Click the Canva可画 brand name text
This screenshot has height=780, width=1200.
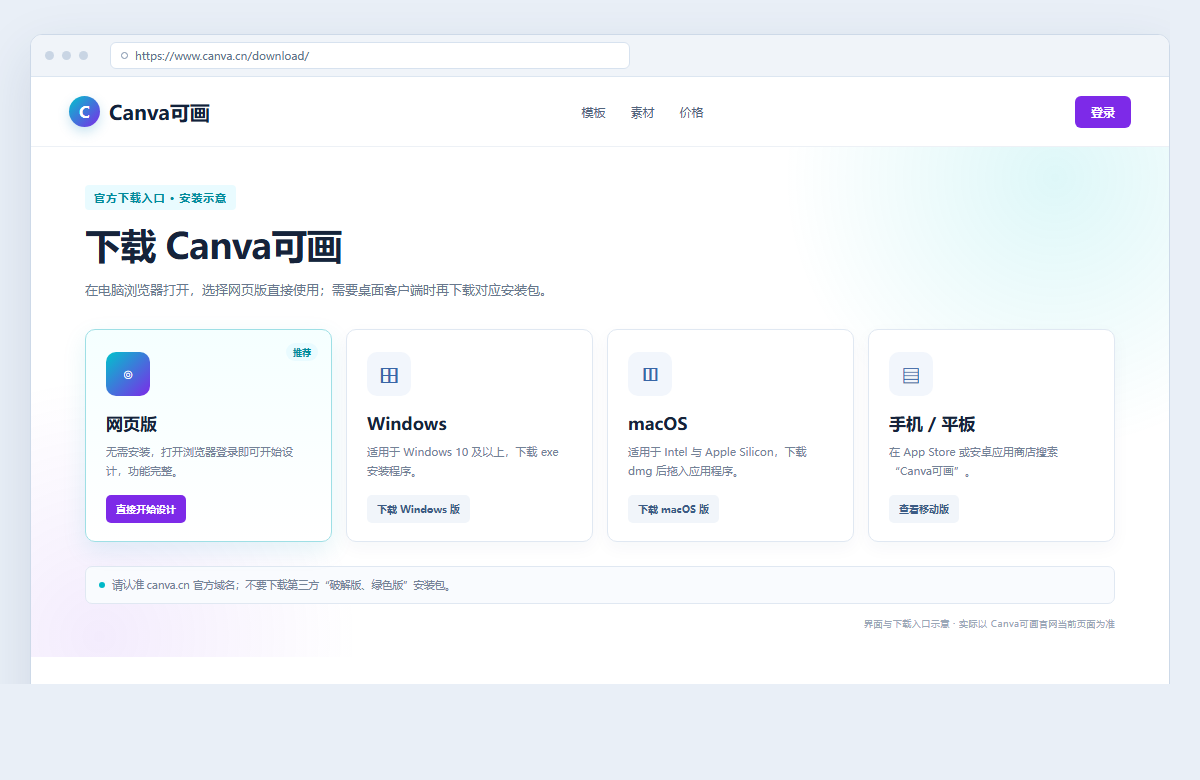point(159,113)
